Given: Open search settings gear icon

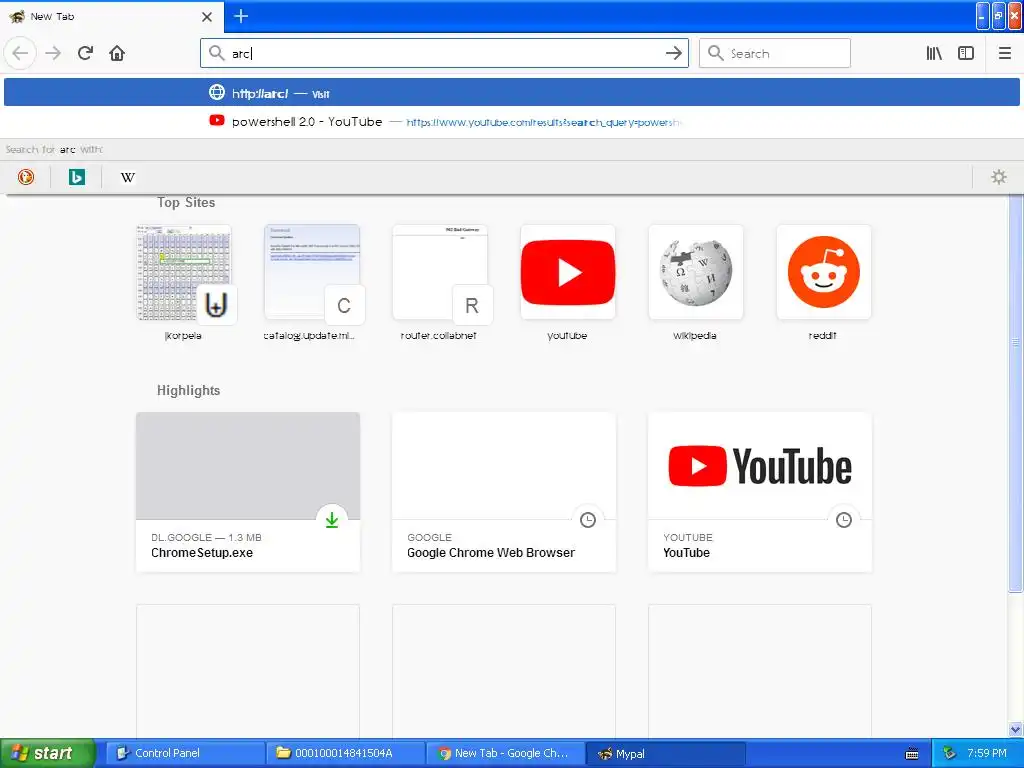Looking at the screenshot, I should 999,177.
